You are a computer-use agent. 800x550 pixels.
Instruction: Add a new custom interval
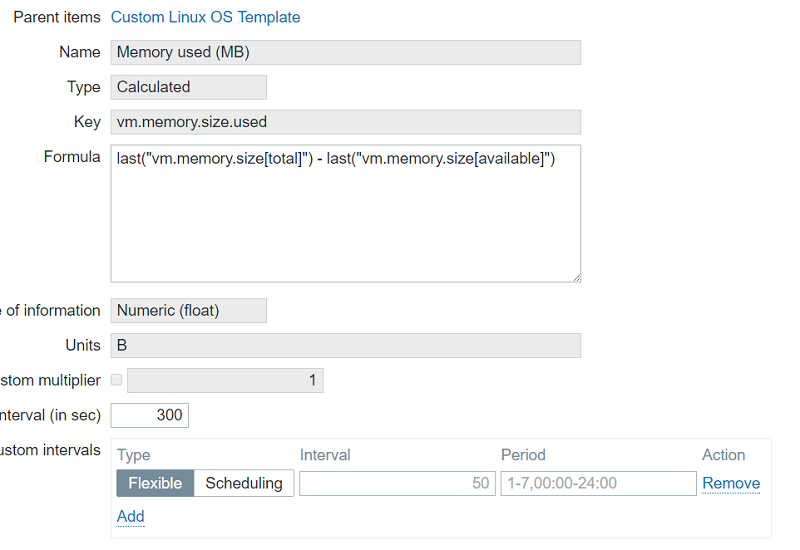[x=130, y=516]
